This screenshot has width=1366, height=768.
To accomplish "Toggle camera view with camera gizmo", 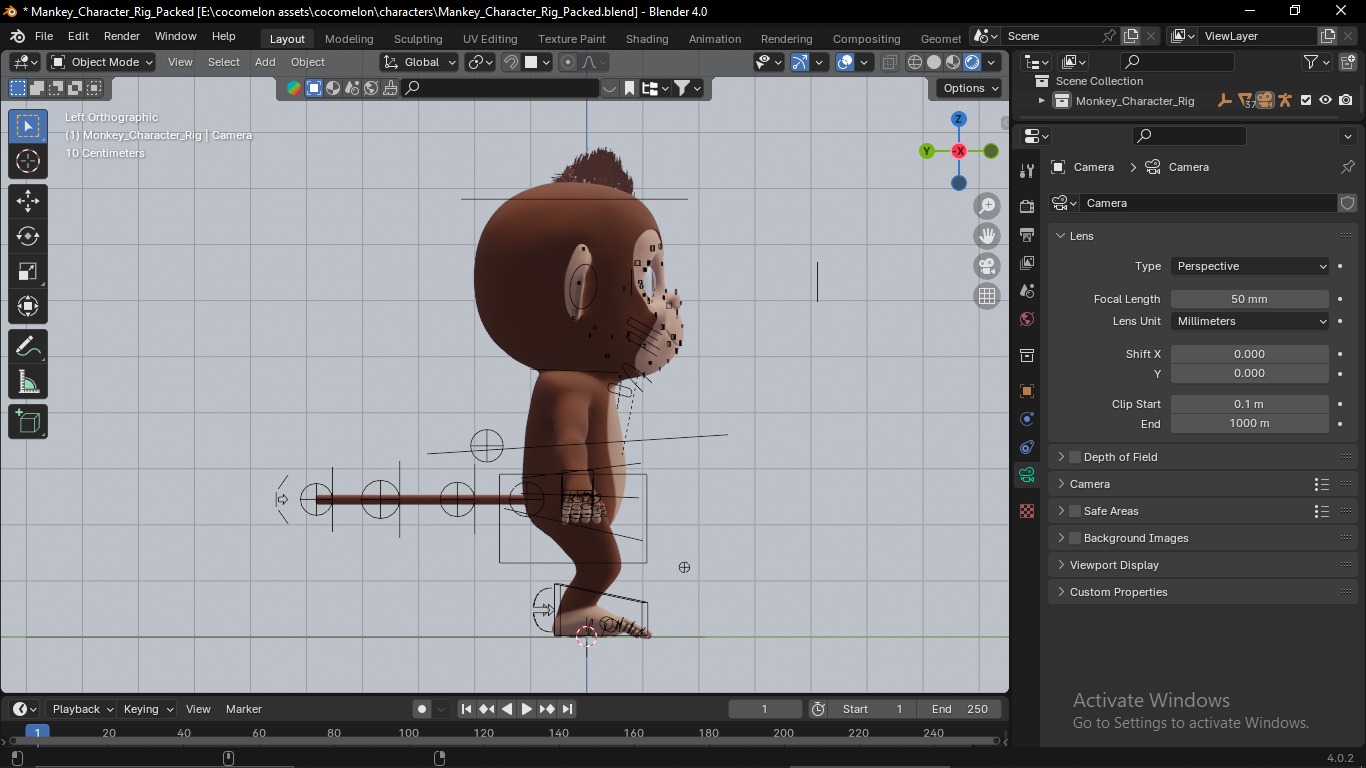I will 987,266.
